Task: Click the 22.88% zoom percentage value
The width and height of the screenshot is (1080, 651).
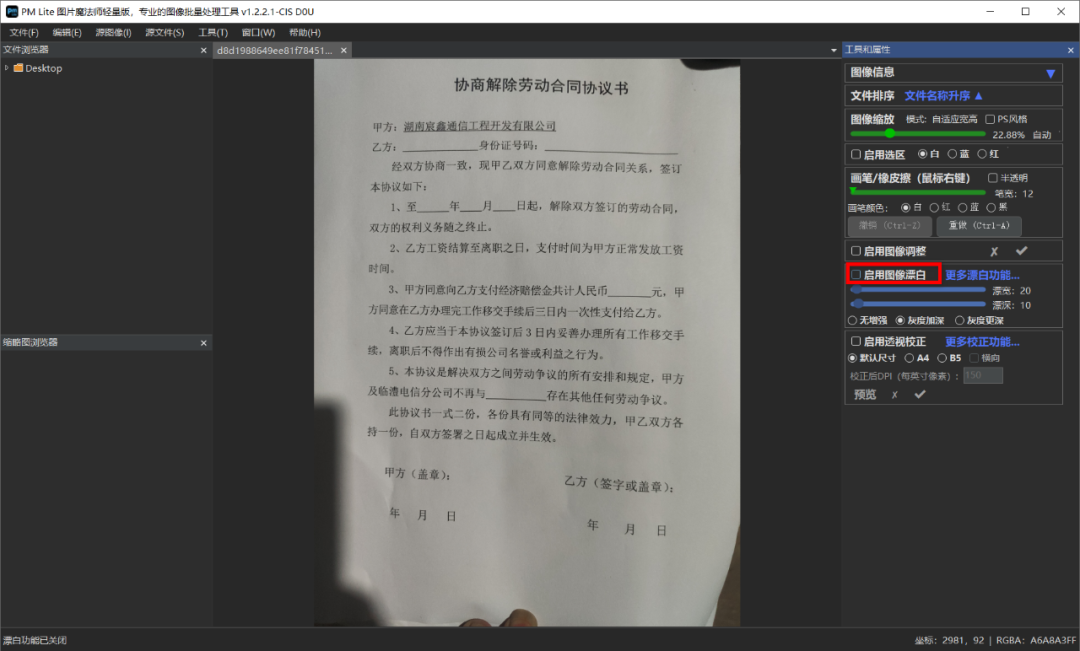Action: coord(1008,135)
